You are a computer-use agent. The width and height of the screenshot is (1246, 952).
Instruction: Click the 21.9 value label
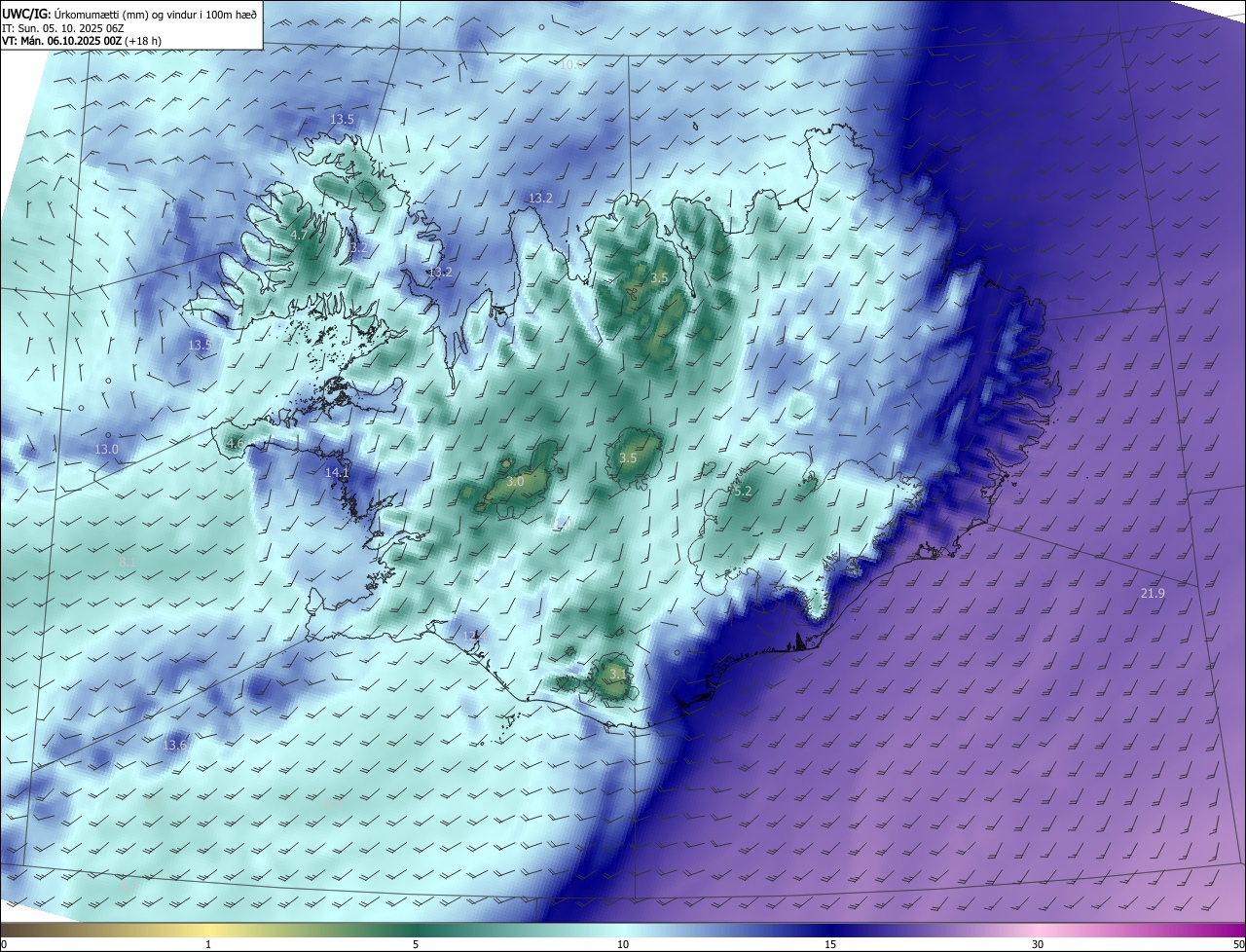coord(1153,593)
